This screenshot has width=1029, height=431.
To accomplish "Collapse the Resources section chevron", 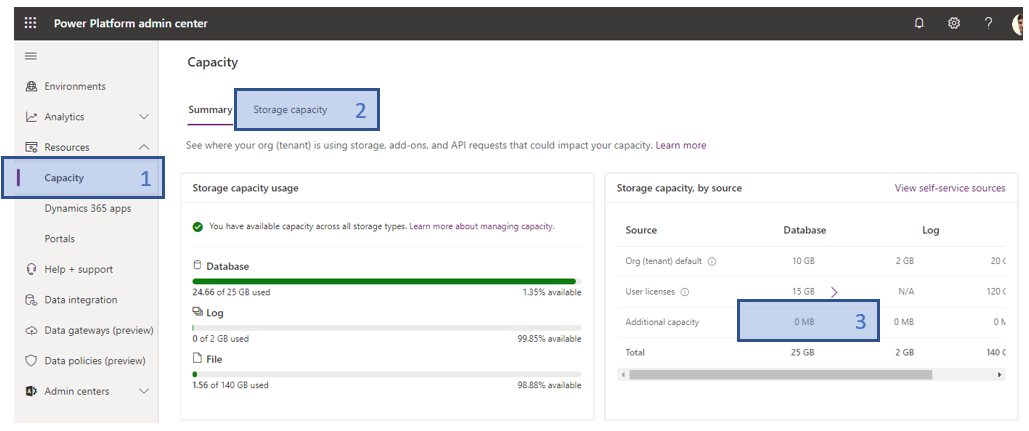I will [143, 147].
